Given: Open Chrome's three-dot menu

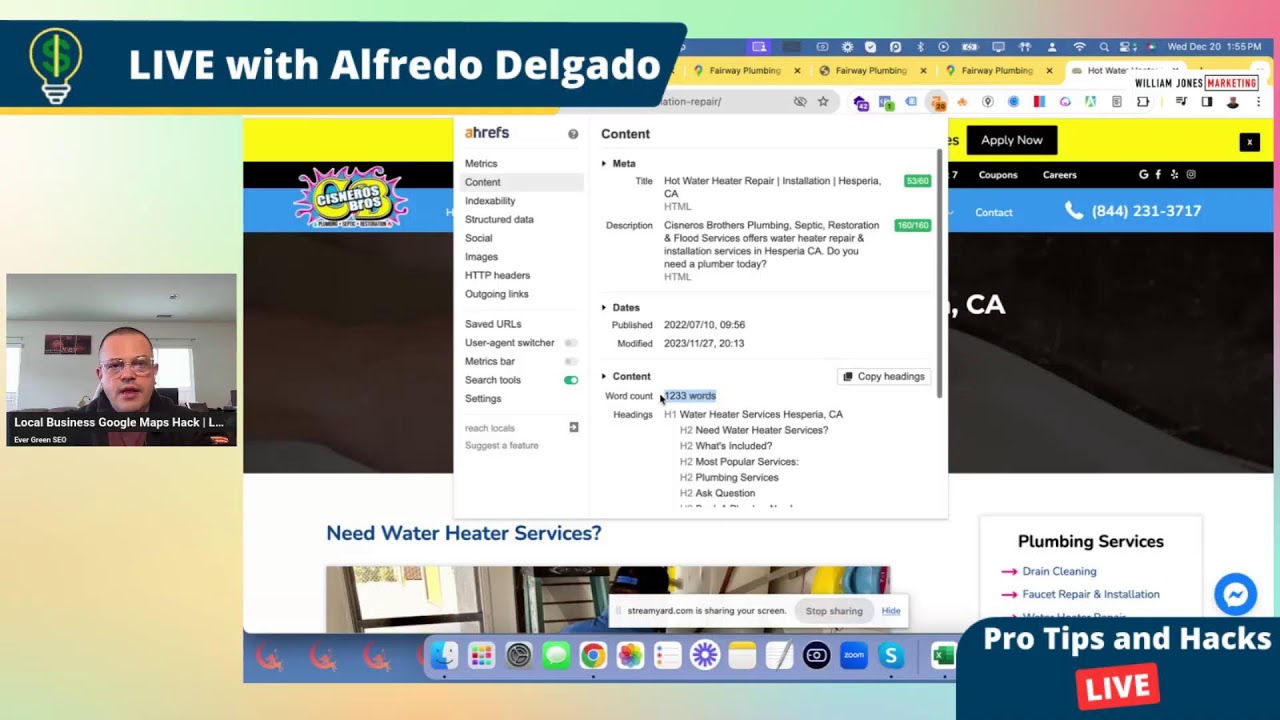Looking at the screenshot, I should tap(1258, 102).
